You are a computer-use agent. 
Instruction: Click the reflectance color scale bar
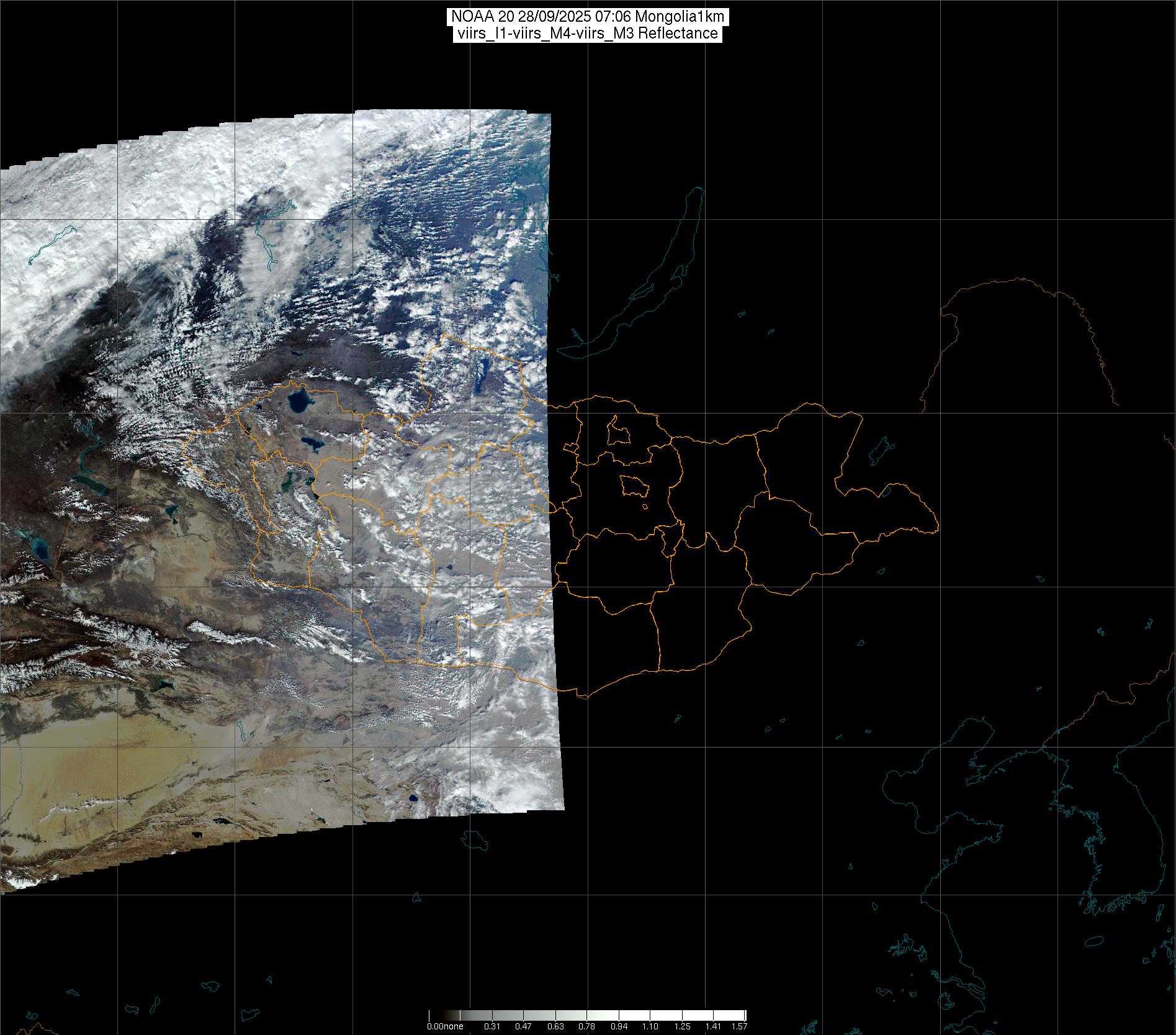pos(588,1015)
